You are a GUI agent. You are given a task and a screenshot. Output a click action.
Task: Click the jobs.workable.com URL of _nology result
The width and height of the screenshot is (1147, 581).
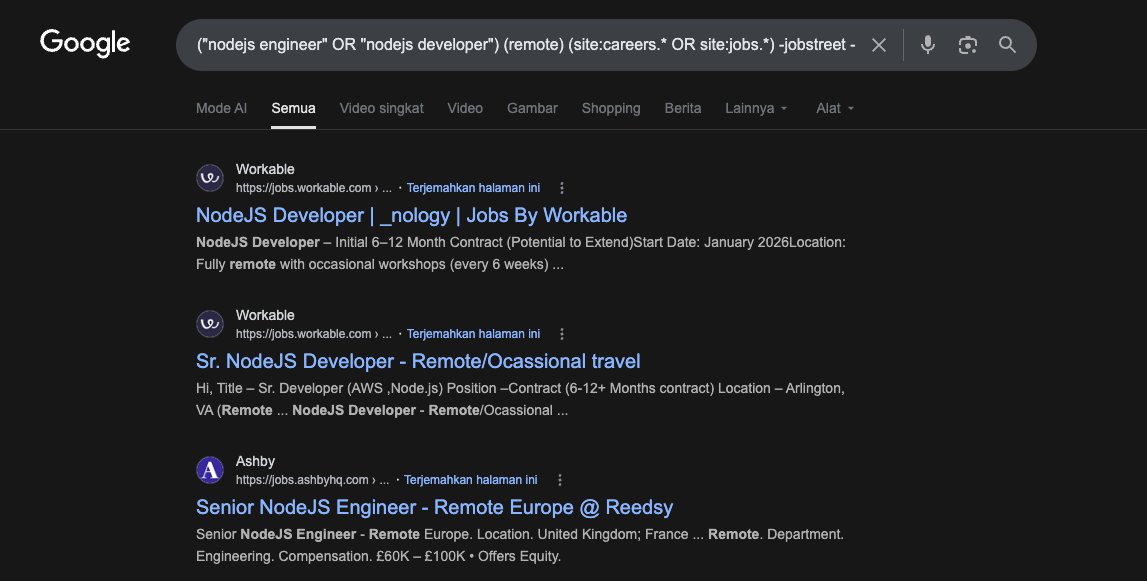point(313,188)
